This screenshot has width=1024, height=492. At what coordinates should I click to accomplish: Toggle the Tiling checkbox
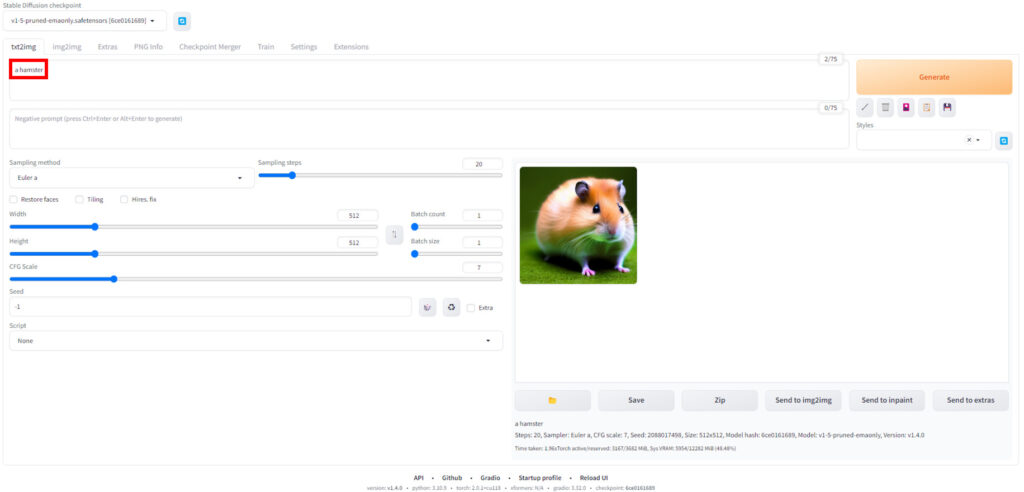click(80, 199)
